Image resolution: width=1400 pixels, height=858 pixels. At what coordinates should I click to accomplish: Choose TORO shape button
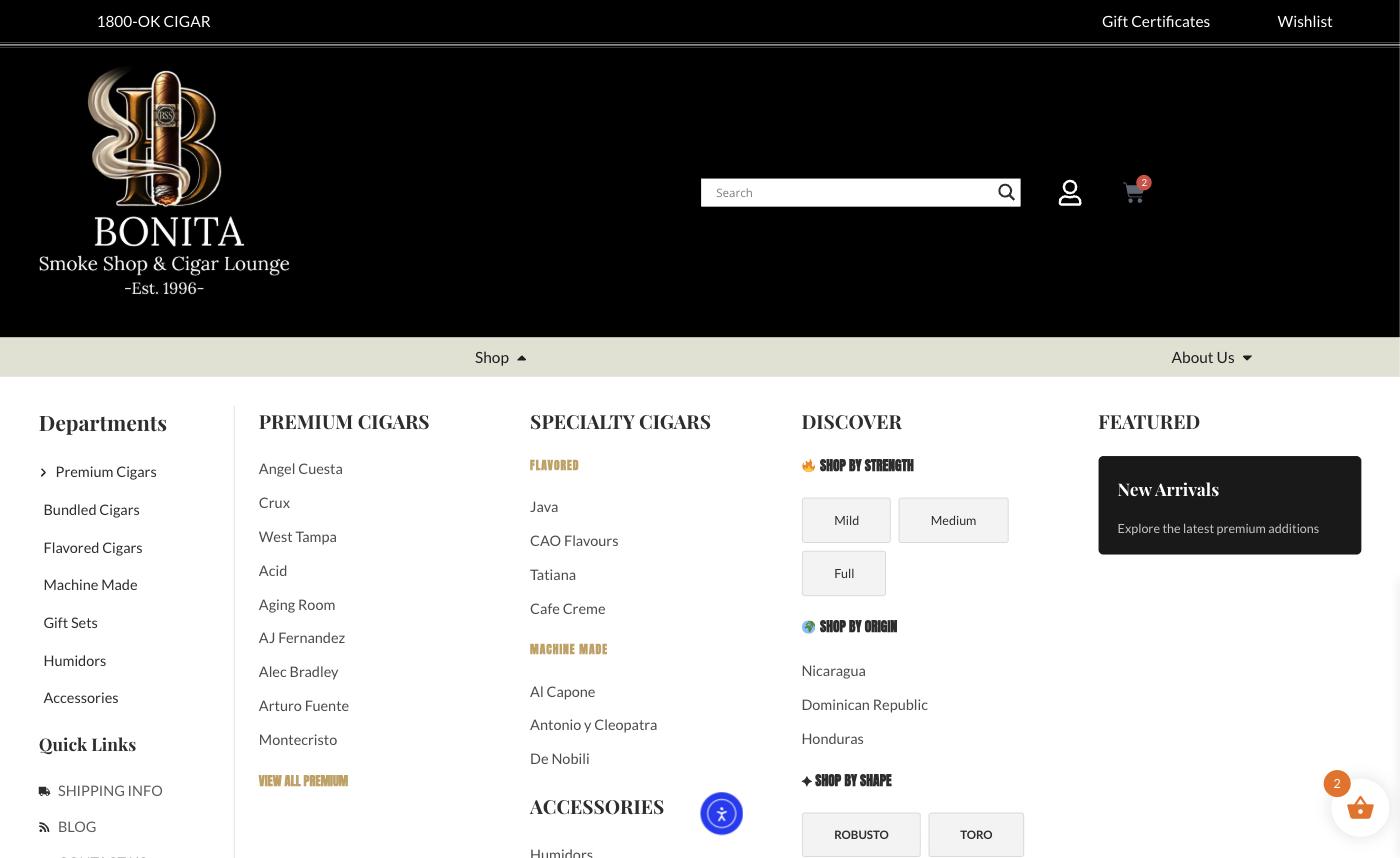976,834
